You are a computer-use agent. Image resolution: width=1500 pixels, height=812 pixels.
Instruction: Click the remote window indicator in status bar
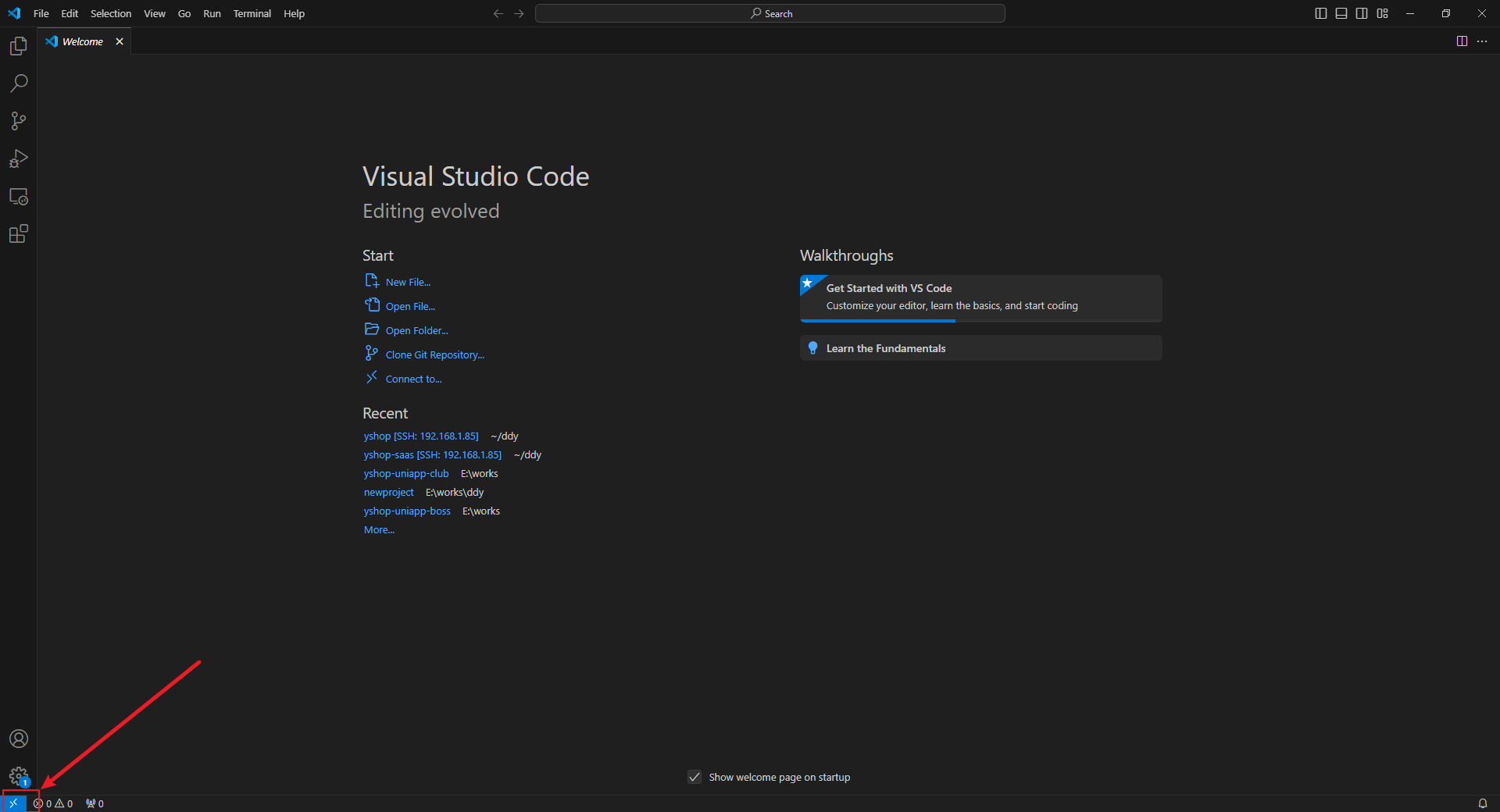(x=13, y=803)
